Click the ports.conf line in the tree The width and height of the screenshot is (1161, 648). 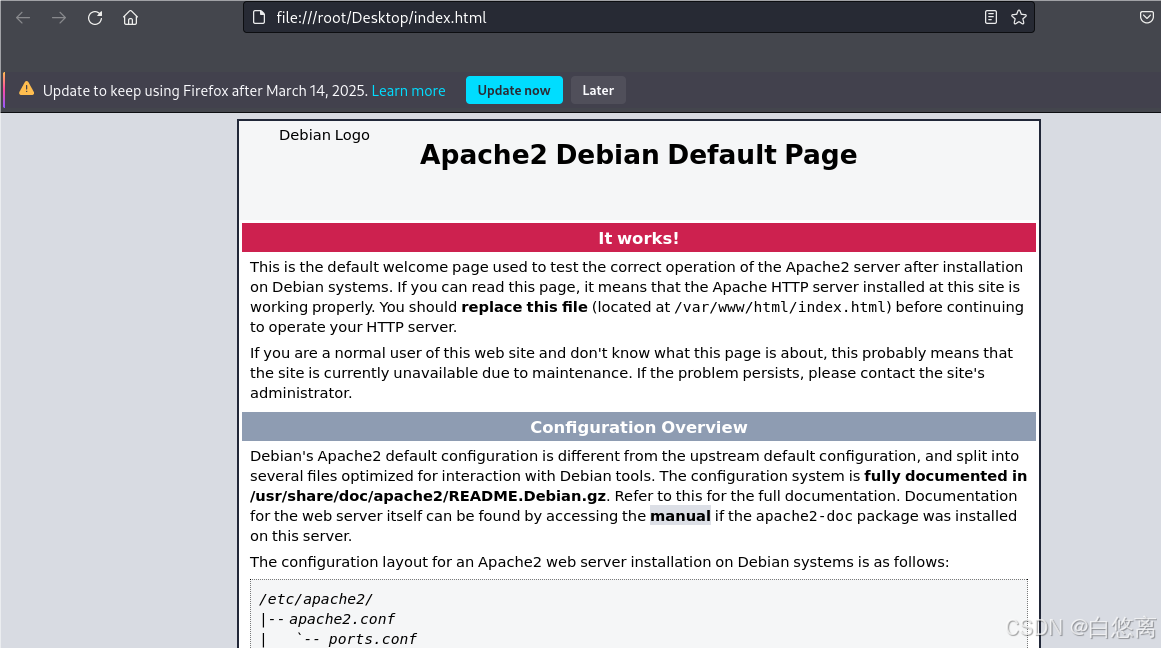tap(372, 638)
